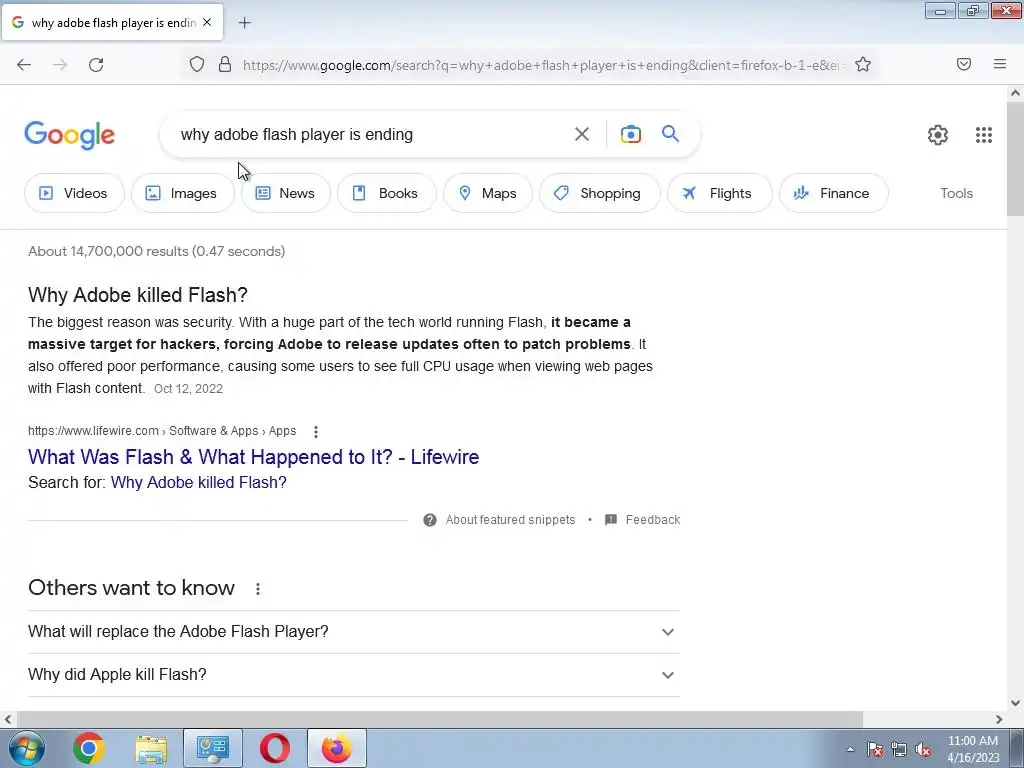Viewport: 1024px width, 768px height.
Task: Show hidden tray icons arrow
Action: [850, 749]
